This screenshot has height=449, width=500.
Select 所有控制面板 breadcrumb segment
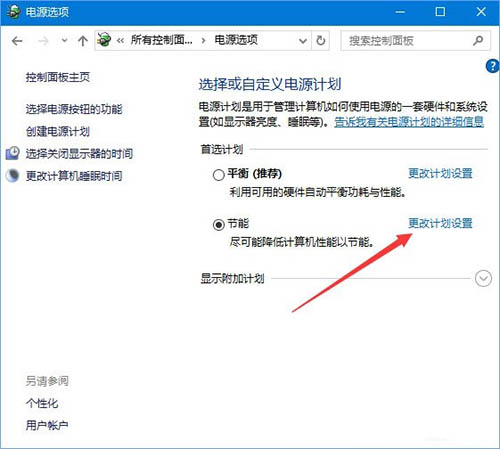[161, 40]
